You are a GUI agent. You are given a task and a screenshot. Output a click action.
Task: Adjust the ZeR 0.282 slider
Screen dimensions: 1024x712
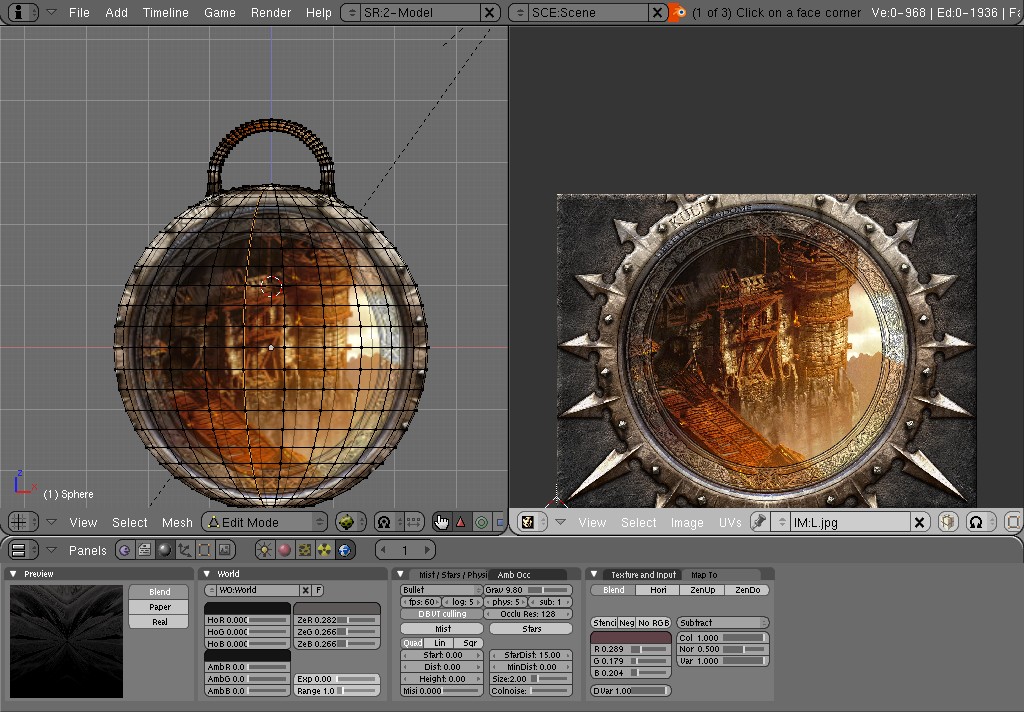pos(337,619)
